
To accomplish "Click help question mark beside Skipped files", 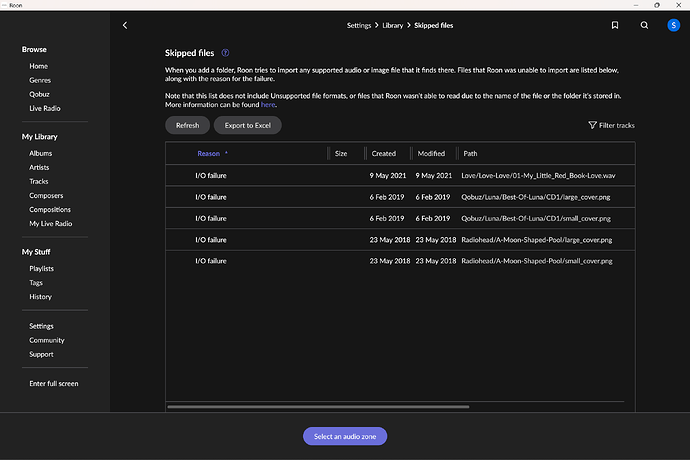I will [226, 52].
